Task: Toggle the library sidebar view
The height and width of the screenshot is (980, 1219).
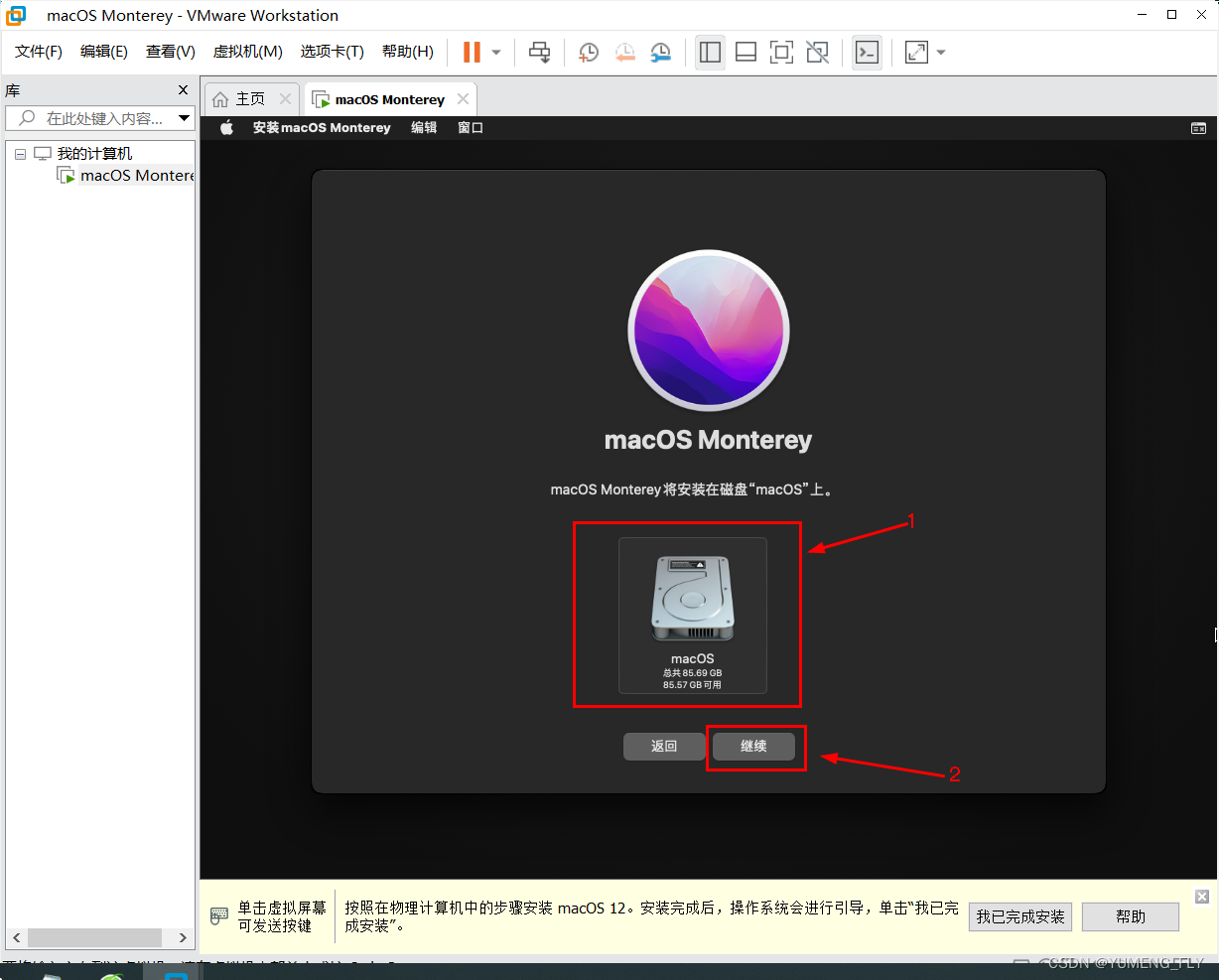Action: 710,53
